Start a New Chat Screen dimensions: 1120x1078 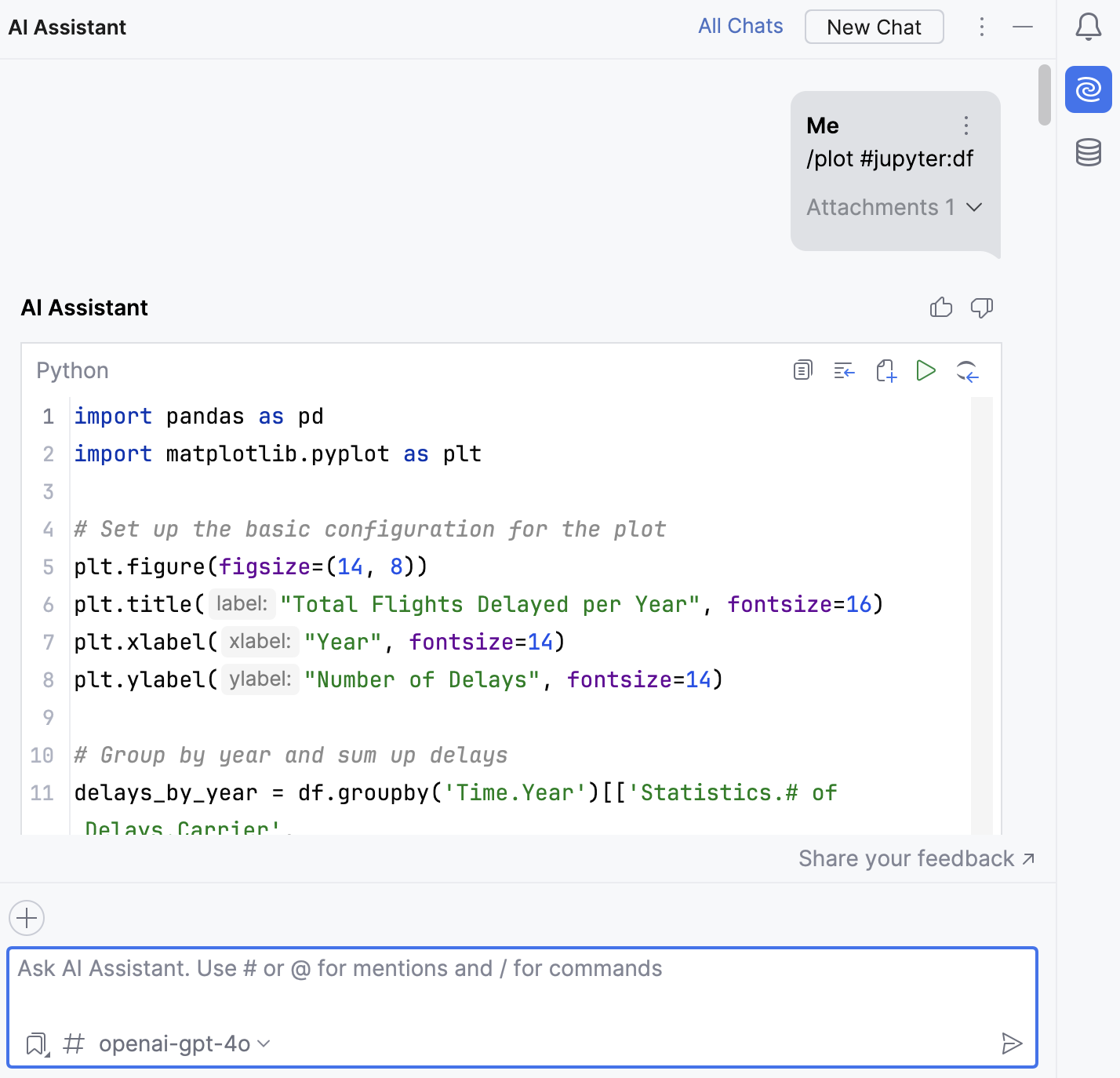874,26
